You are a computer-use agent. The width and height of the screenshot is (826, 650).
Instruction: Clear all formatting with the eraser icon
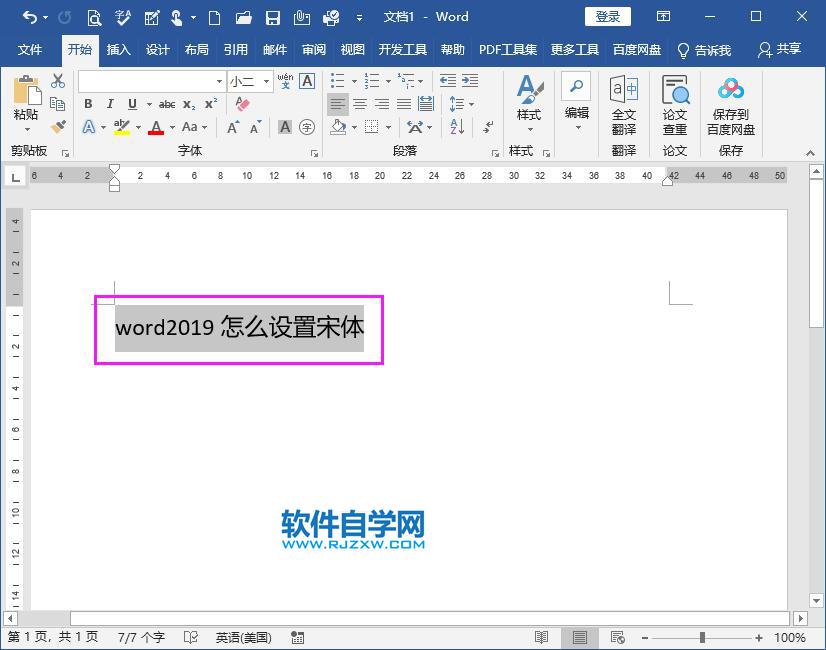click(x=241, y=102)
